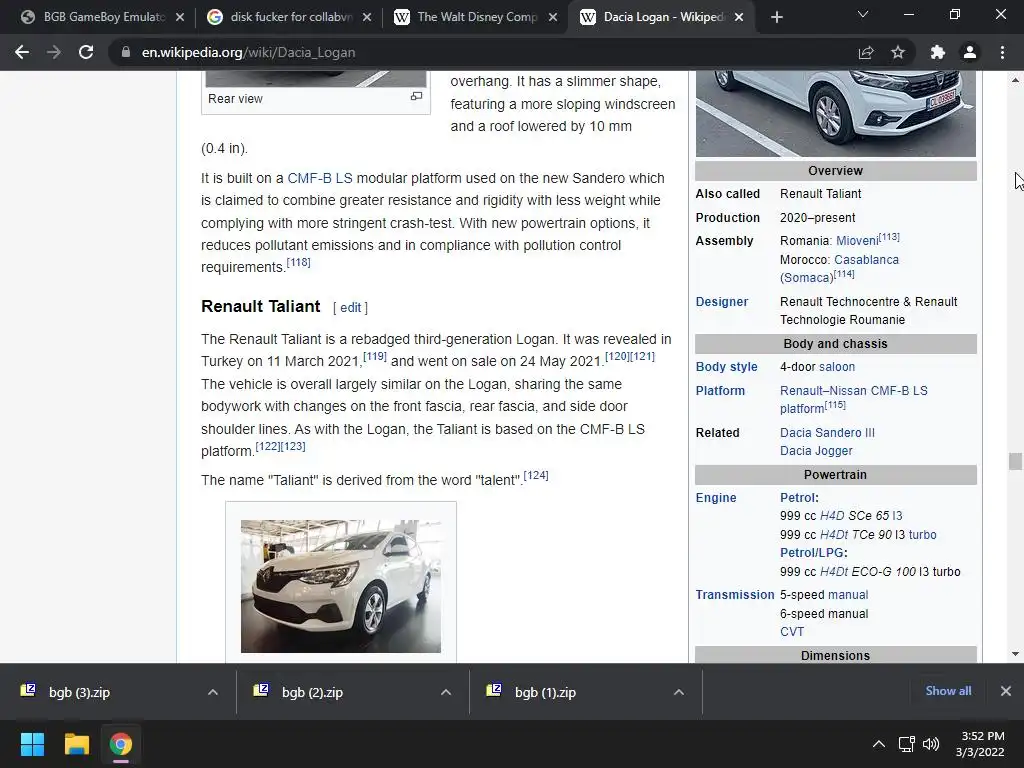This screenshot has height=768, width=1024.
Task: Follow the Petrol/LPG link
Action: [x=812, y=552]
